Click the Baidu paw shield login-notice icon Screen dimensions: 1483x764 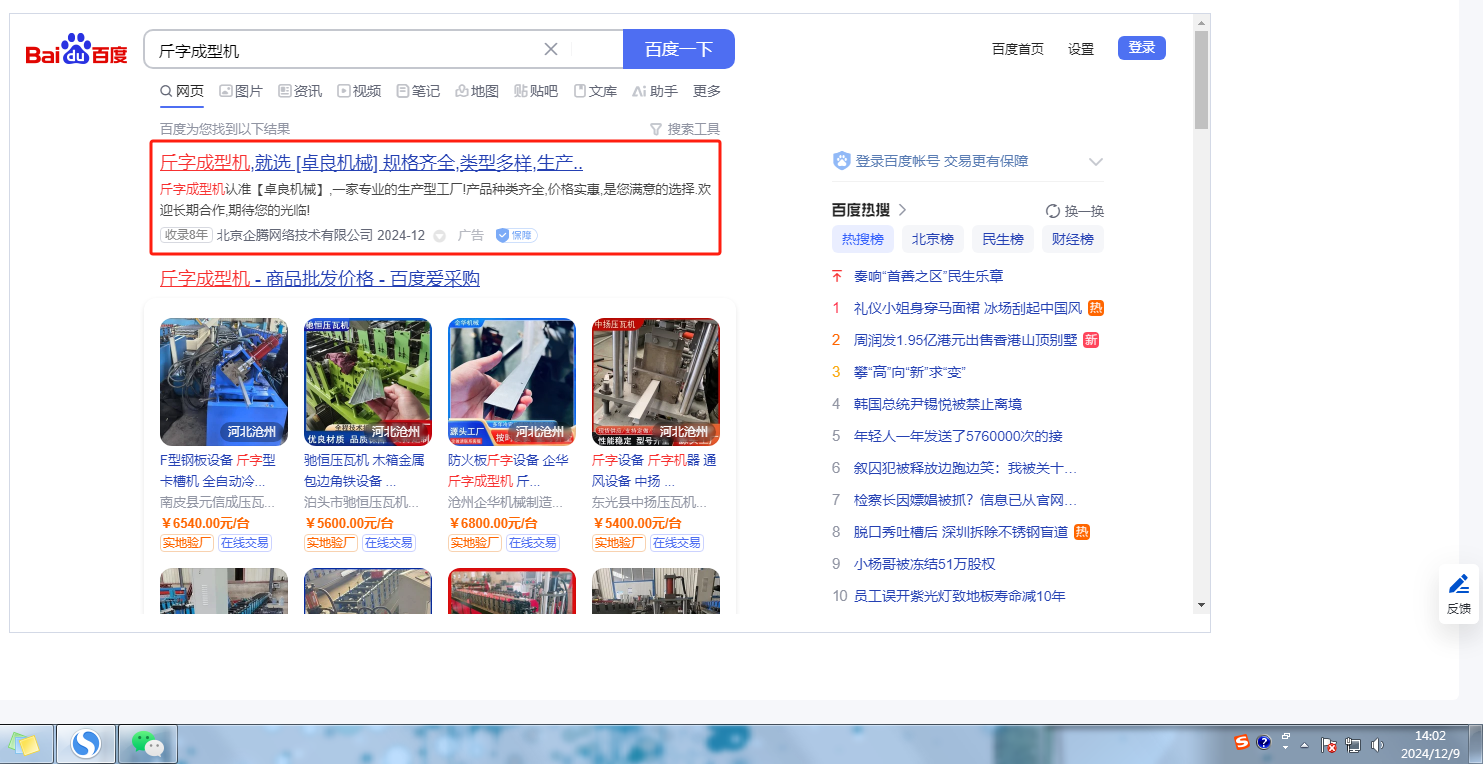842,161
